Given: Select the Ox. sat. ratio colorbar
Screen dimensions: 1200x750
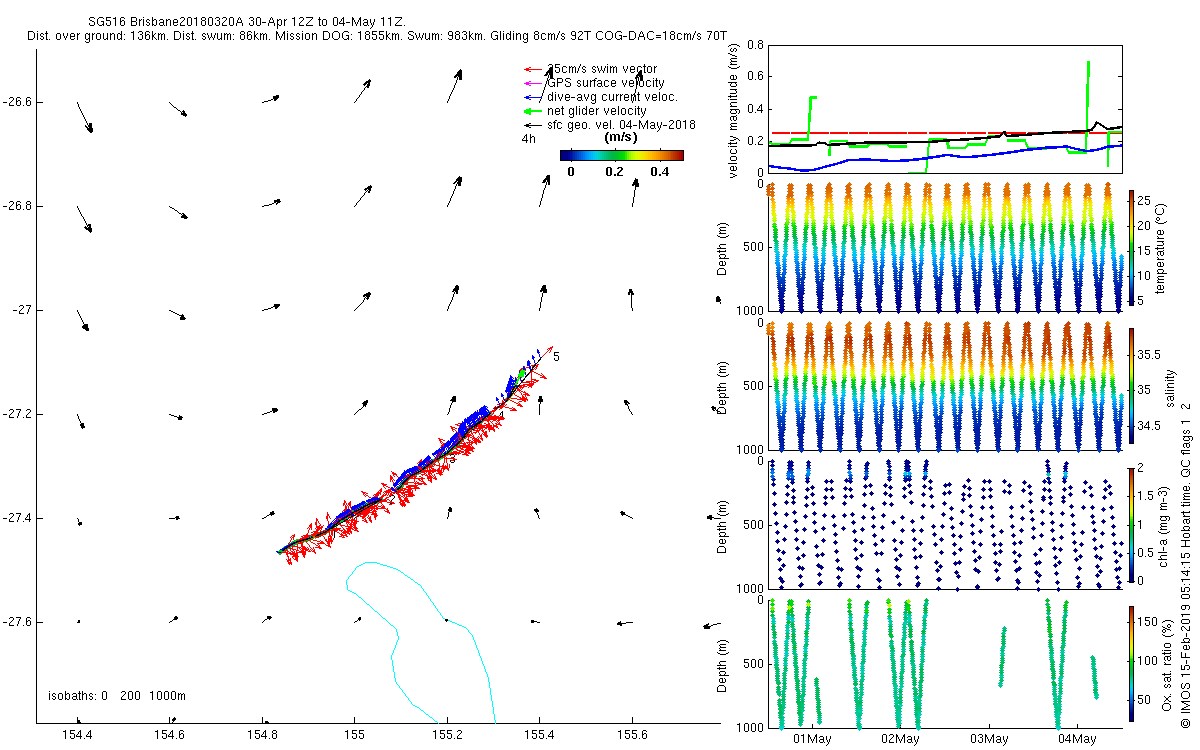Looking at the screenshot, I should 1132,659.
